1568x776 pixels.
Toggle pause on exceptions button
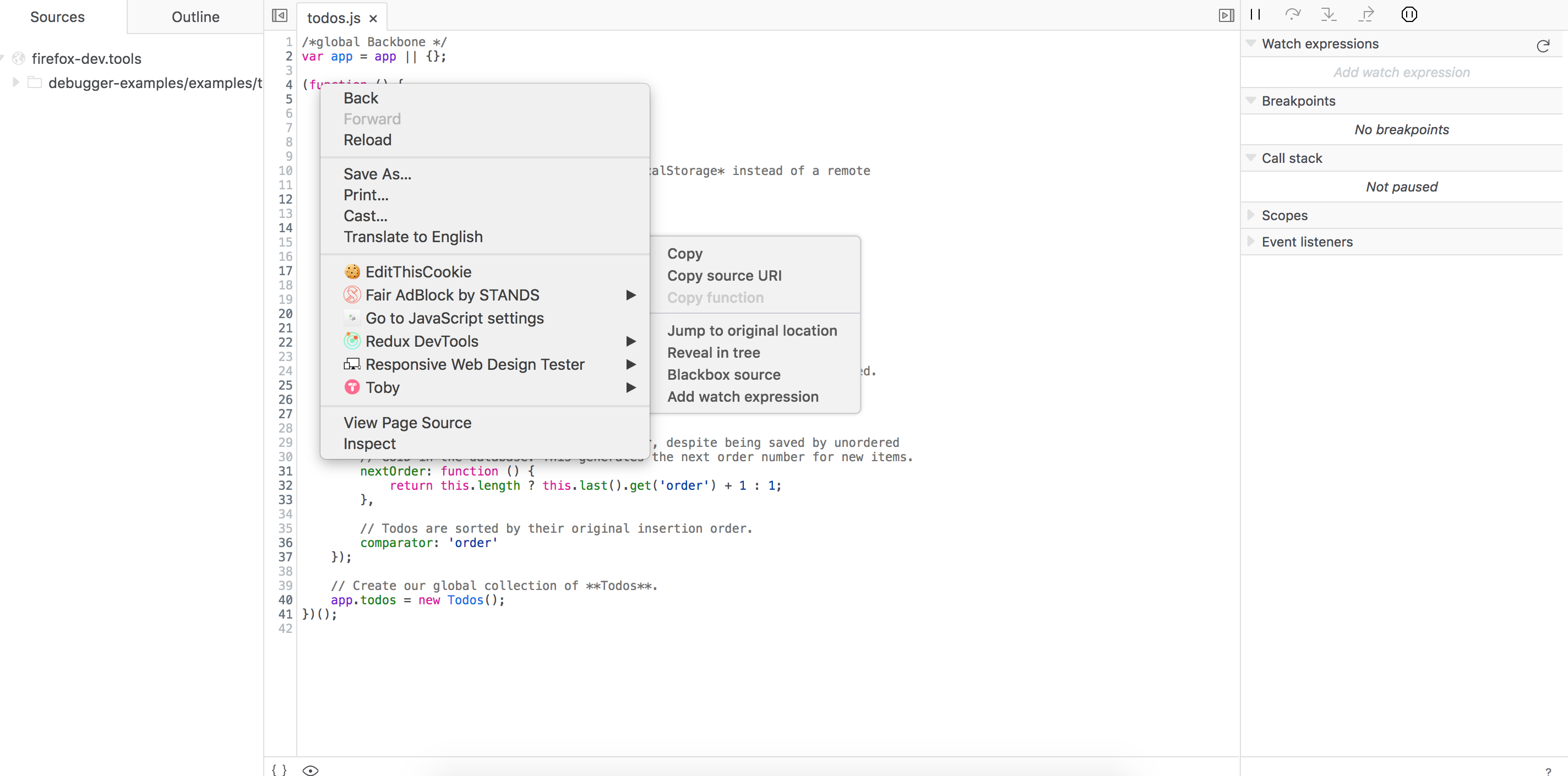[1409, 15]
